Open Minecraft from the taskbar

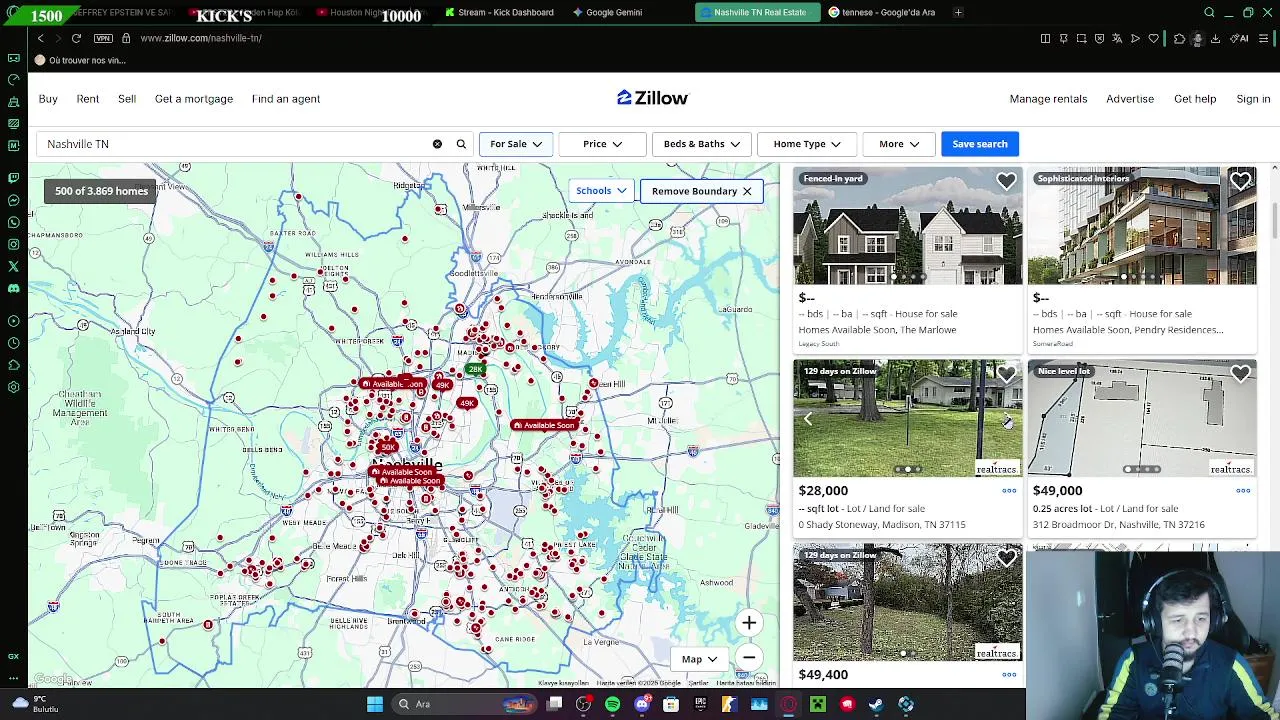(x=818, y=704)
